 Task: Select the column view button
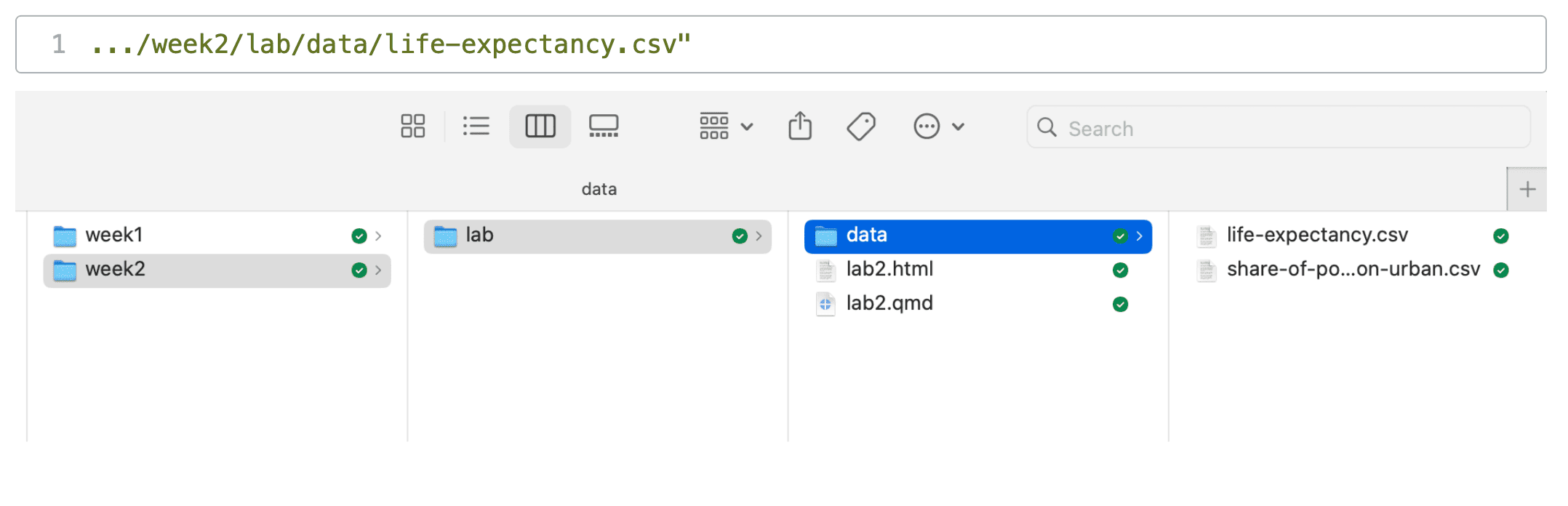pos(540,126)
